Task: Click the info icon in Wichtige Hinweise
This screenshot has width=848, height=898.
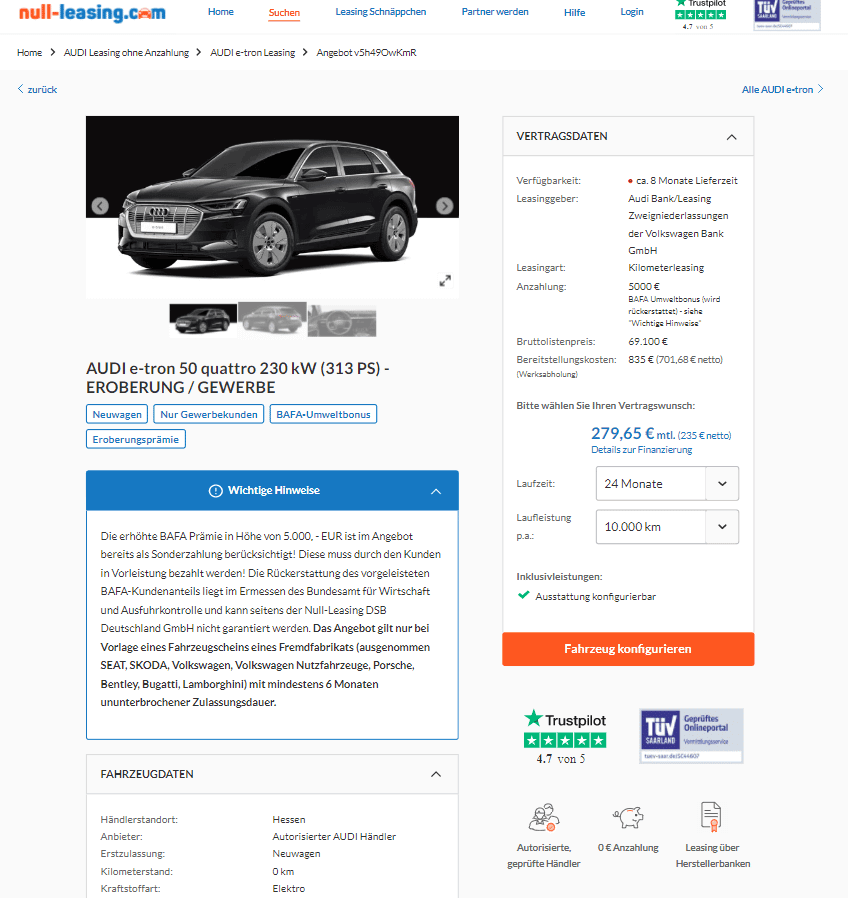Action: pyautogui.click(x=215, y=491)
